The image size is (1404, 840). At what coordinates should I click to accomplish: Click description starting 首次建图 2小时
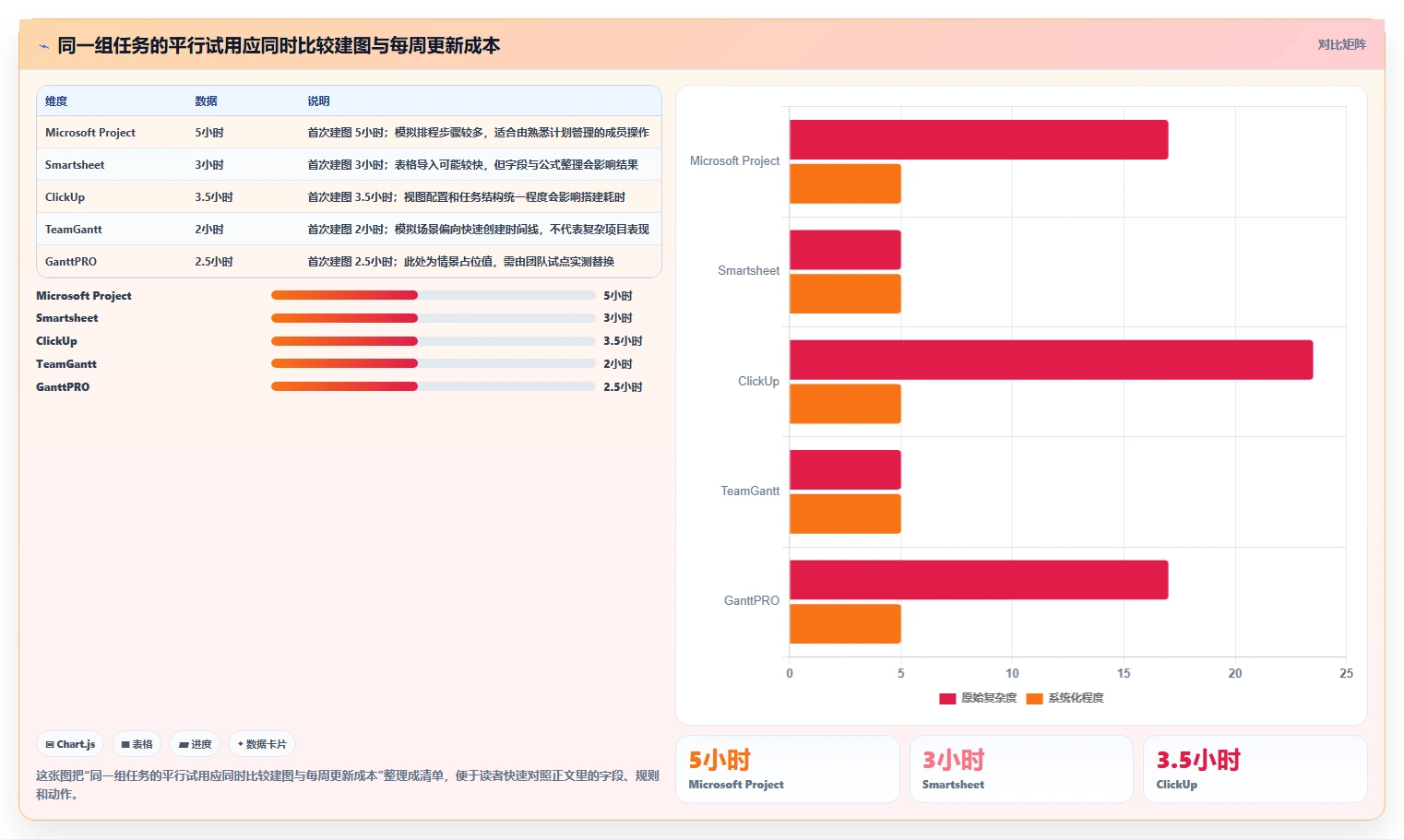478,230
